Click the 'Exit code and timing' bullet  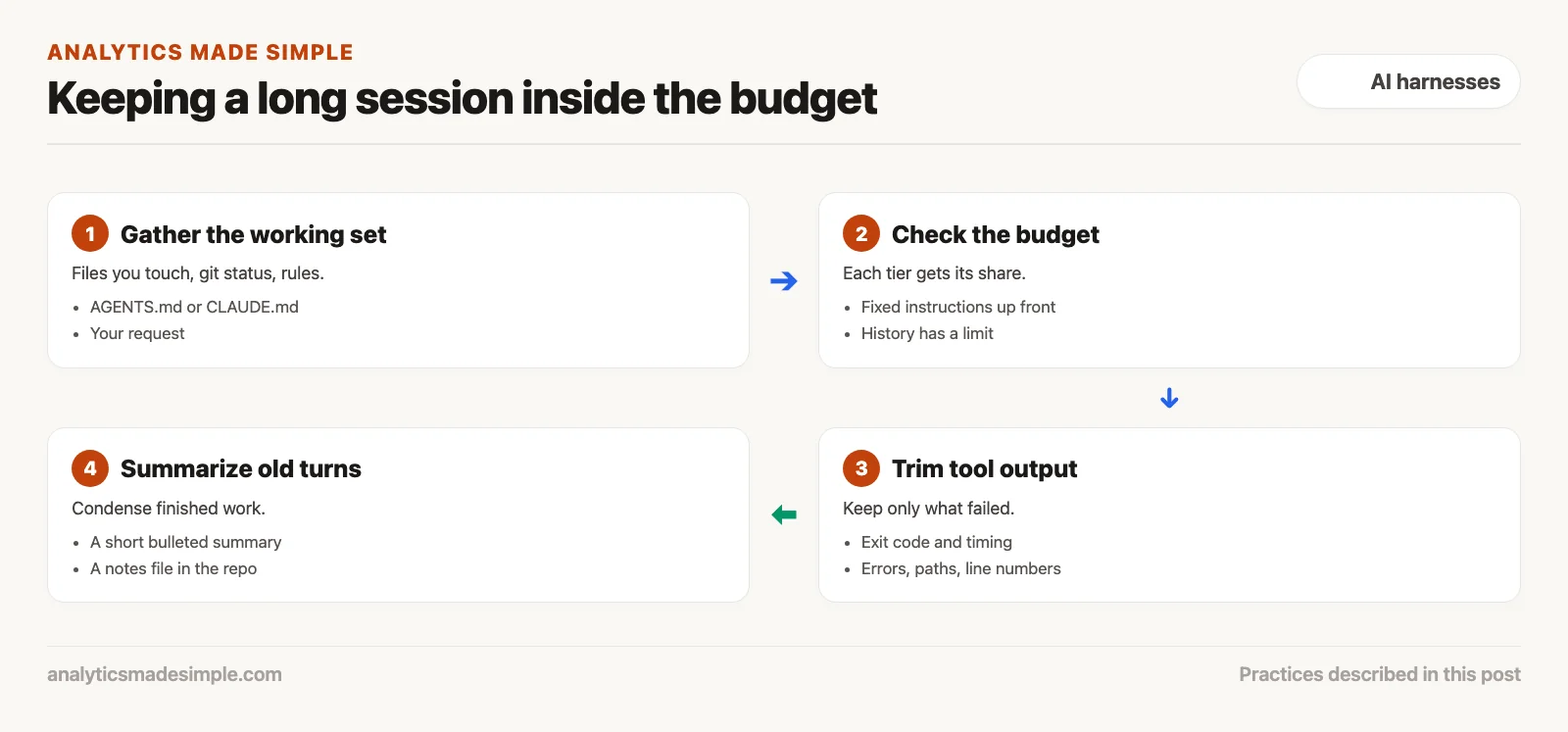937,542
